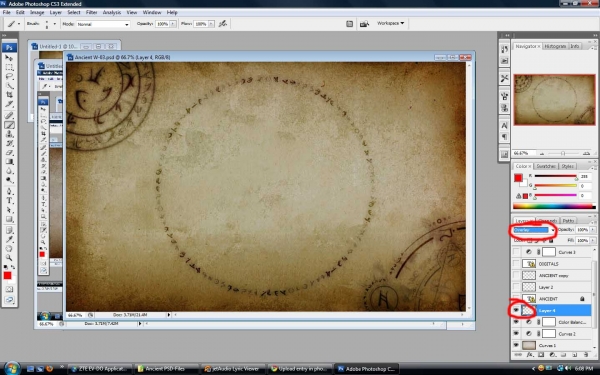Open the Image menu

(37, 12)
